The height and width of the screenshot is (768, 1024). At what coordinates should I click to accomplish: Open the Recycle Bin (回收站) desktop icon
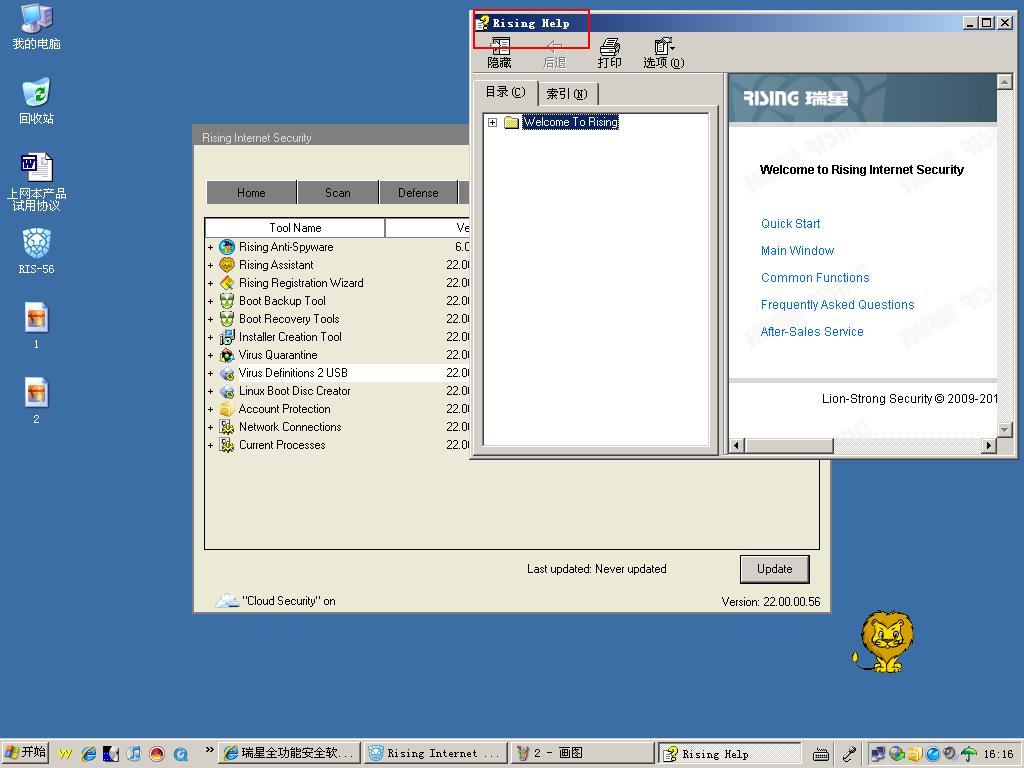pos(36,101)
